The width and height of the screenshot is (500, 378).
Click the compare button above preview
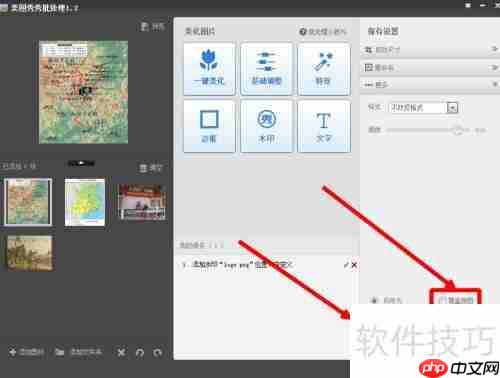pos(152,27)
